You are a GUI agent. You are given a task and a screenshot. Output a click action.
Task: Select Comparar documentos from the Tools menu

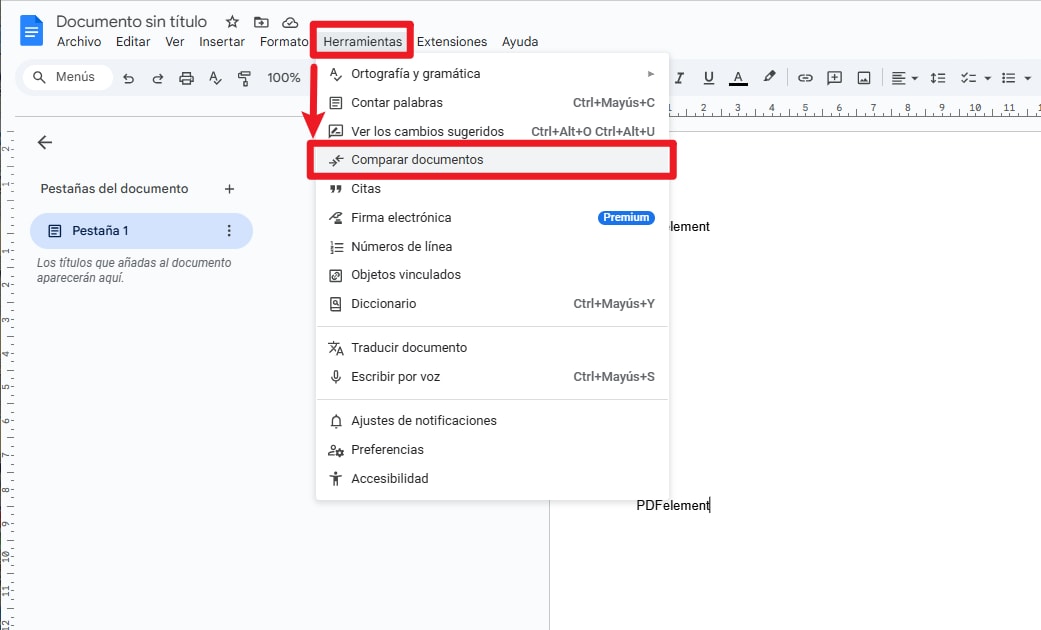[417, 159]
